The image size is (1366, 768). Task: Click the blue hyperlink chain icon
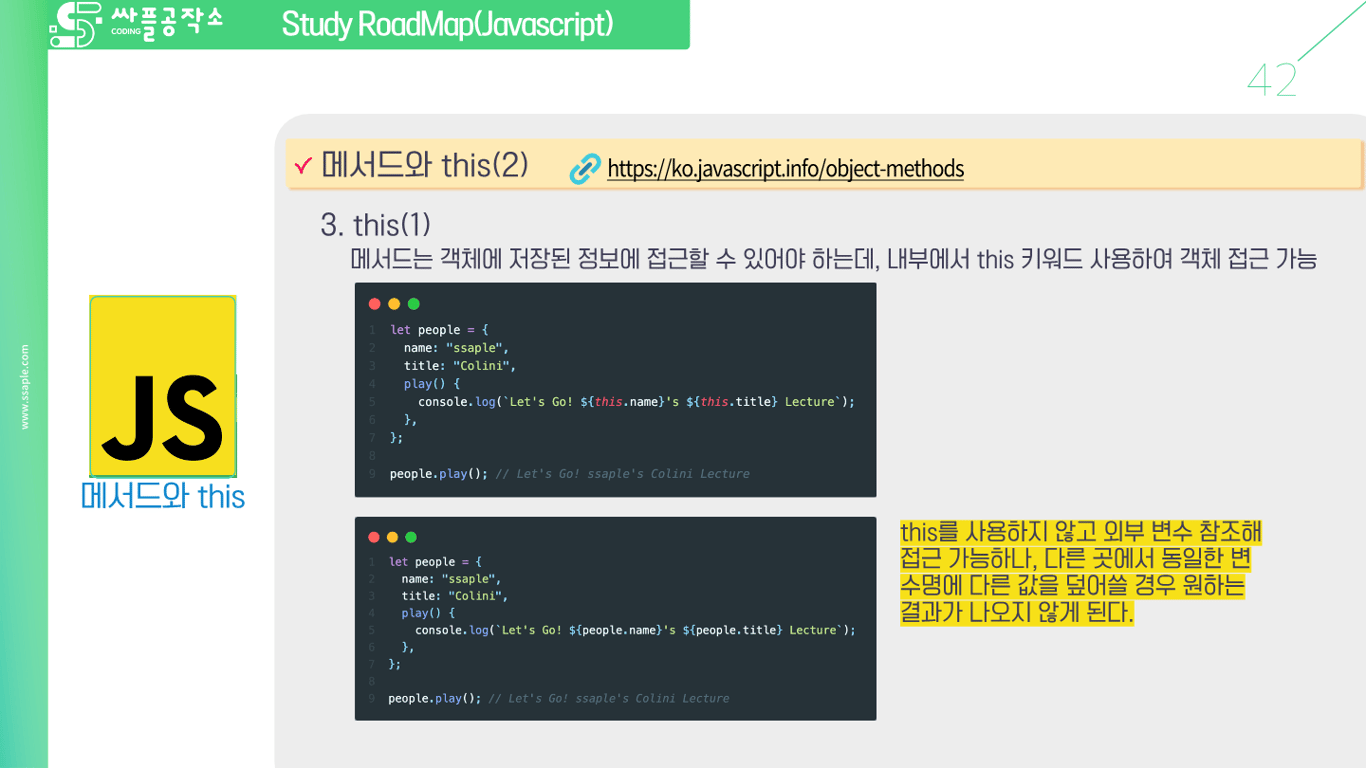(x=583, y=170)
